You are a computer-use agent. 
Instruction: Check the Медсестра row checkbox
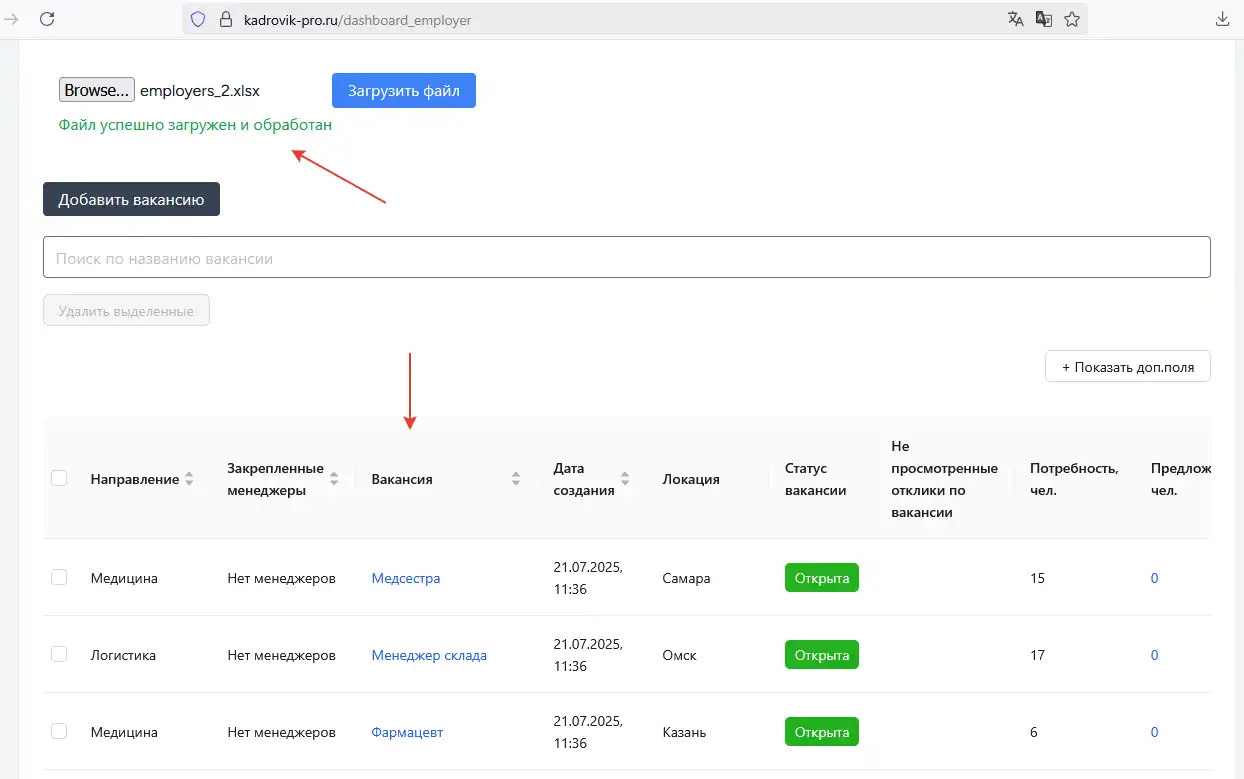click(59, 577)
